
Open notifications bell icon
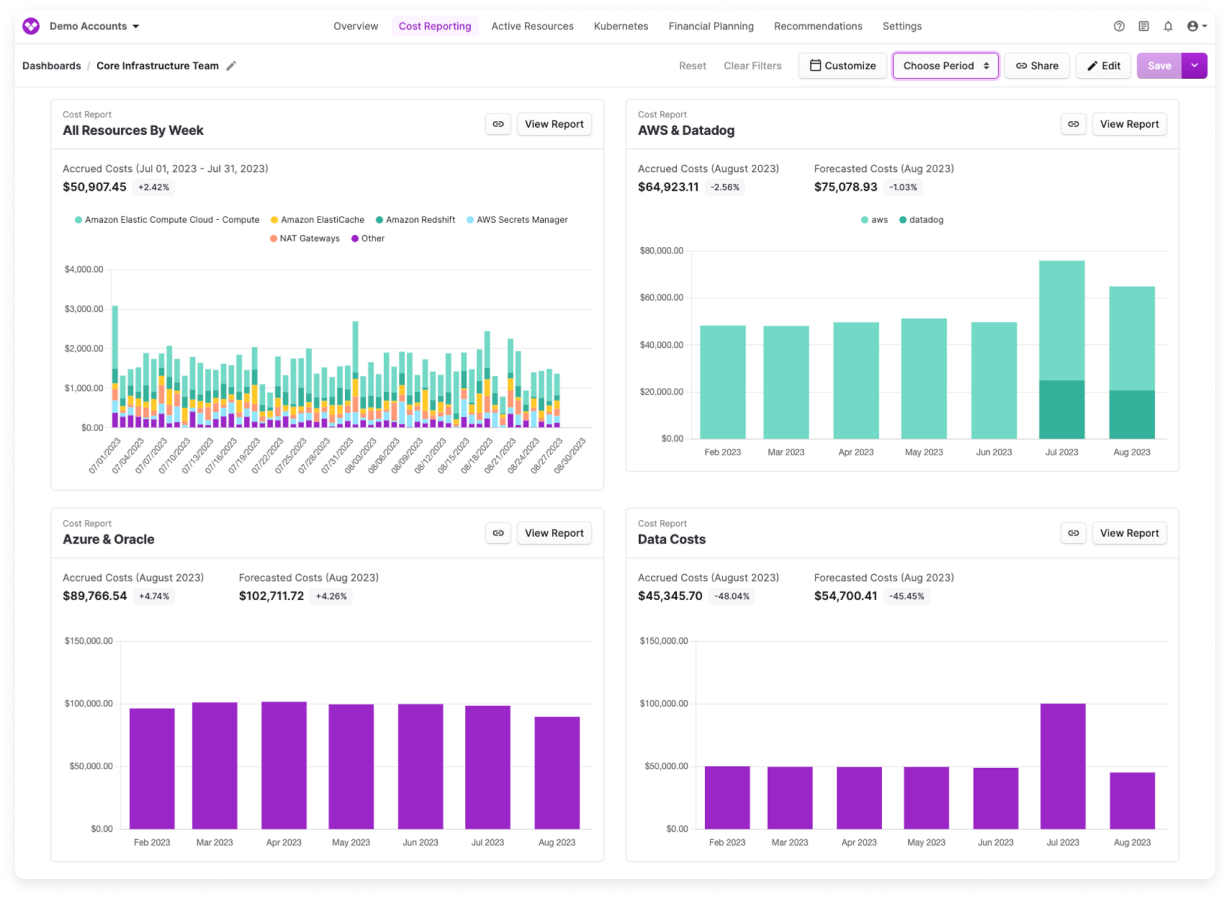point(1167,26)
